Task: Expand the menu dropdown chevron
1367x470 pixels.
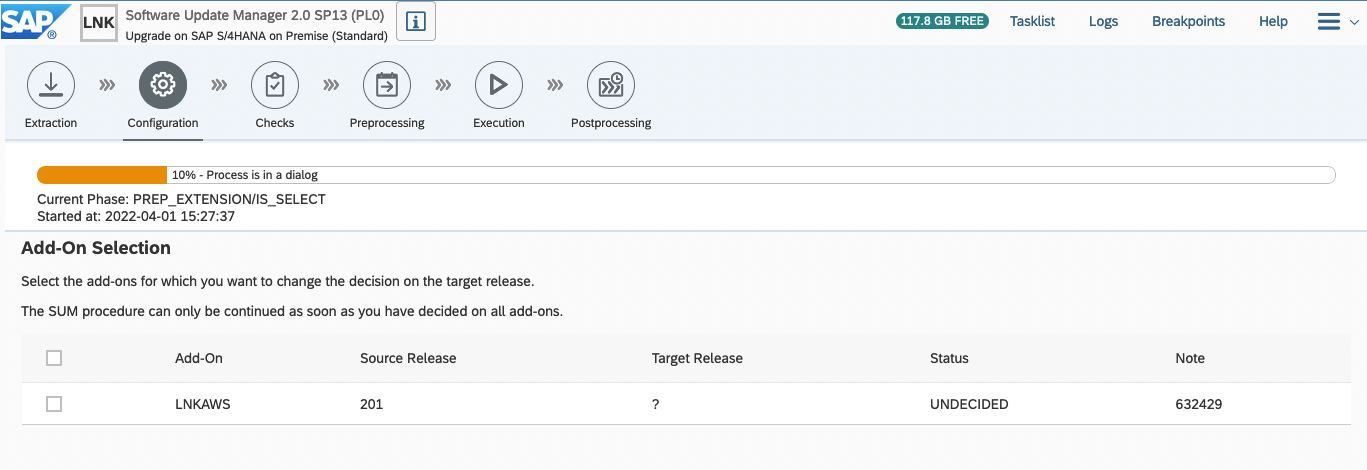Action: 1354,23
